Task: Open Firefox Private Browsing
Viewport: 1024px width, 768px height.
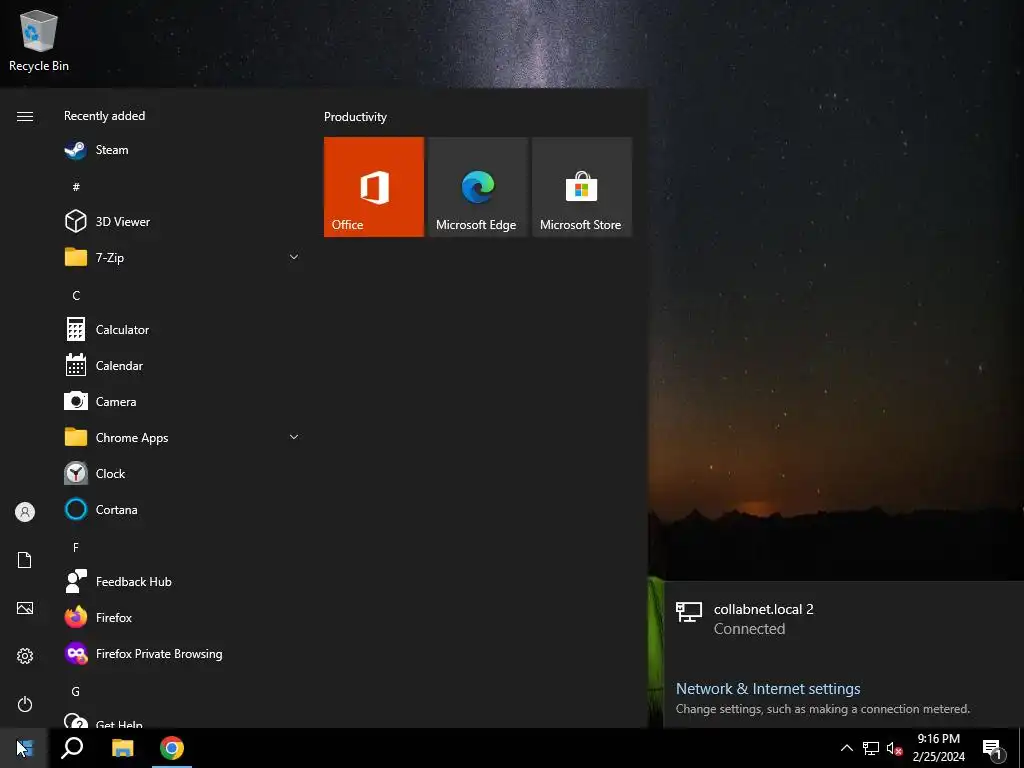Action: [x=183, y=653]
